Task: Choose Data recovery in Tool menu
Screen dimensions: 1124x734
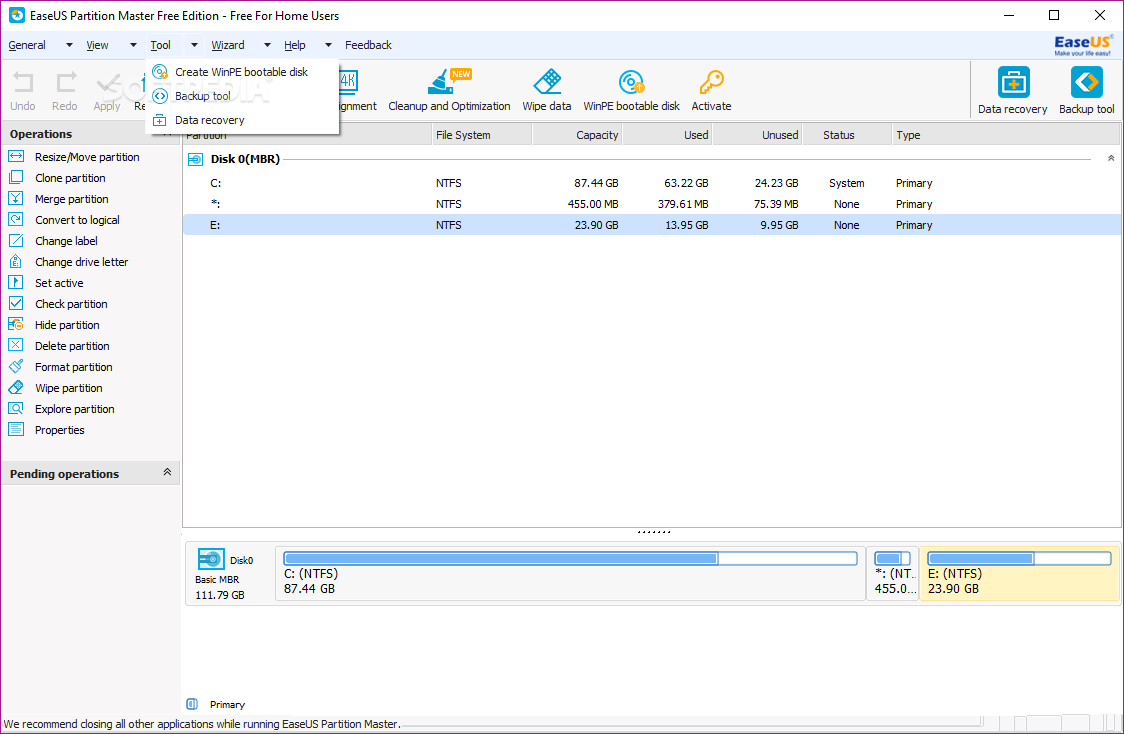Action: click(x=242, y=120)
